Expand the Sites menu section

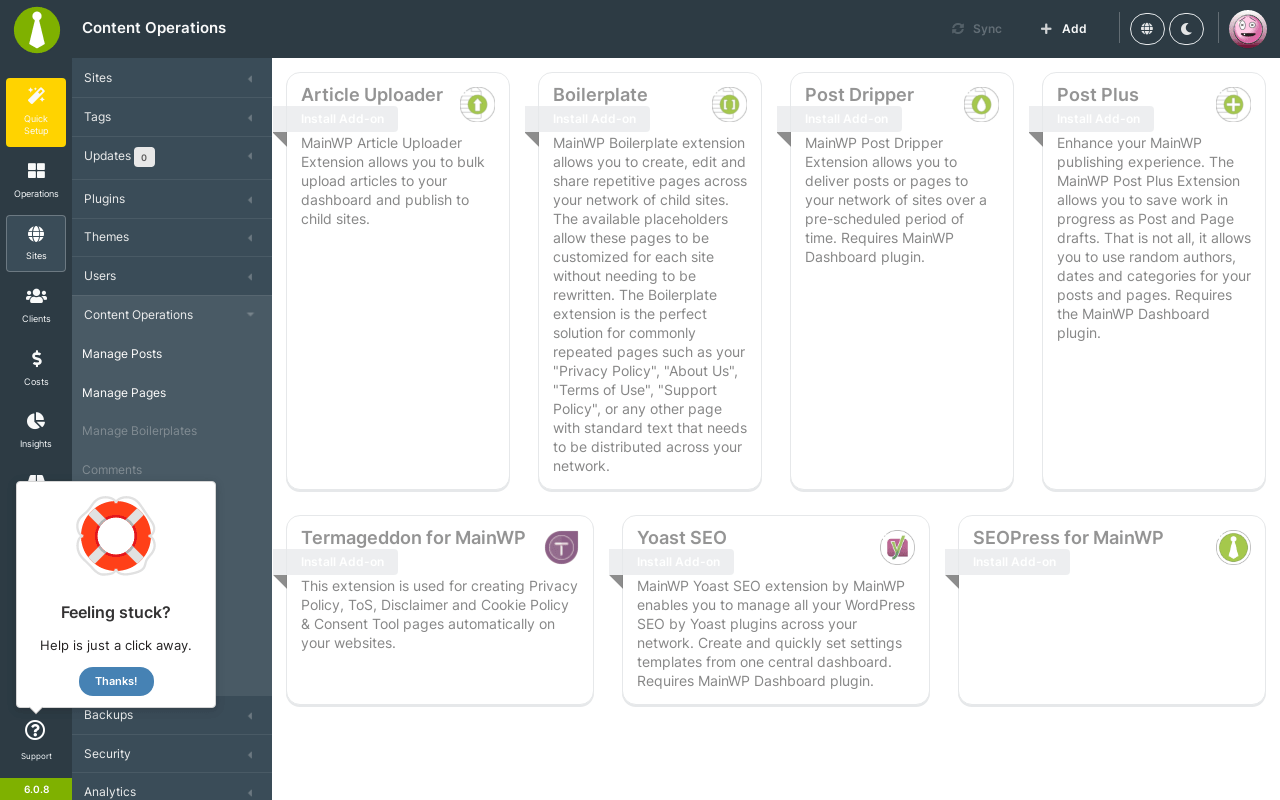point(172,78)
